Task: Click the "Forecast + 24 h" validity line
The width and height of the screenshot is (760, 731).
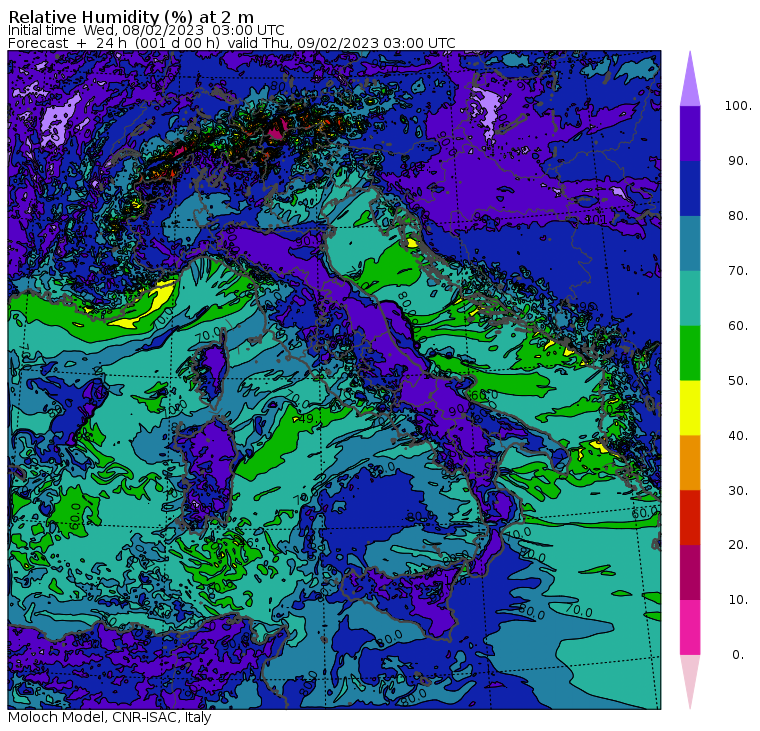Action: coord(232,43)
